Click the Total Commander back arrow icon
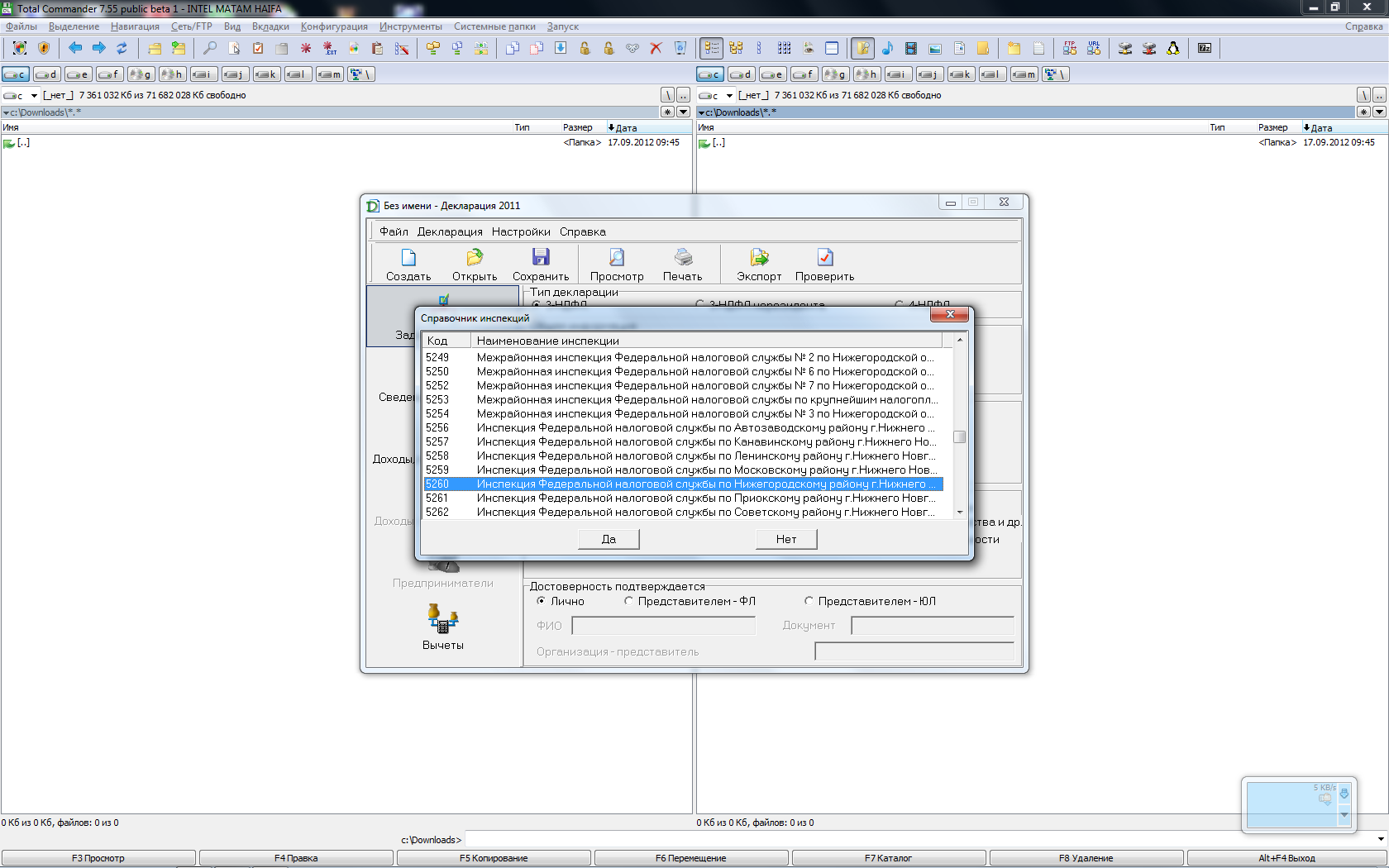1389x868 pixels. click(x=75, y=48)
